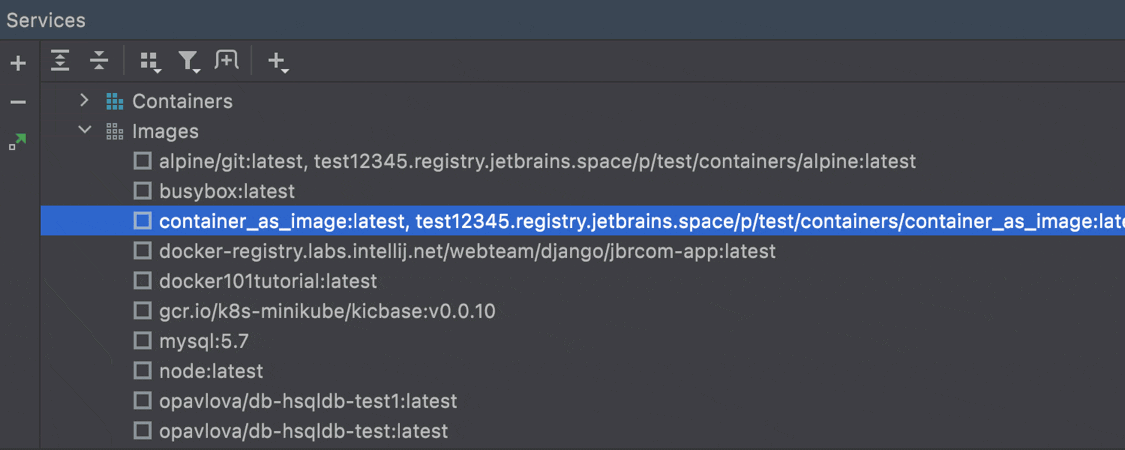Click the busybox:latest image icon

click(143, 191)
